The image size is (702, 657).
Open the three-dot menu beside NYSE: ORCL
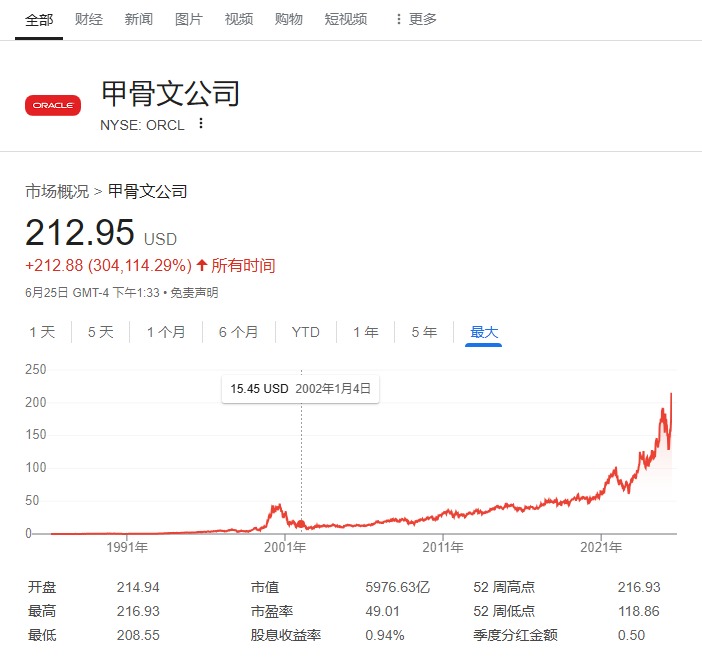point(201,123)
